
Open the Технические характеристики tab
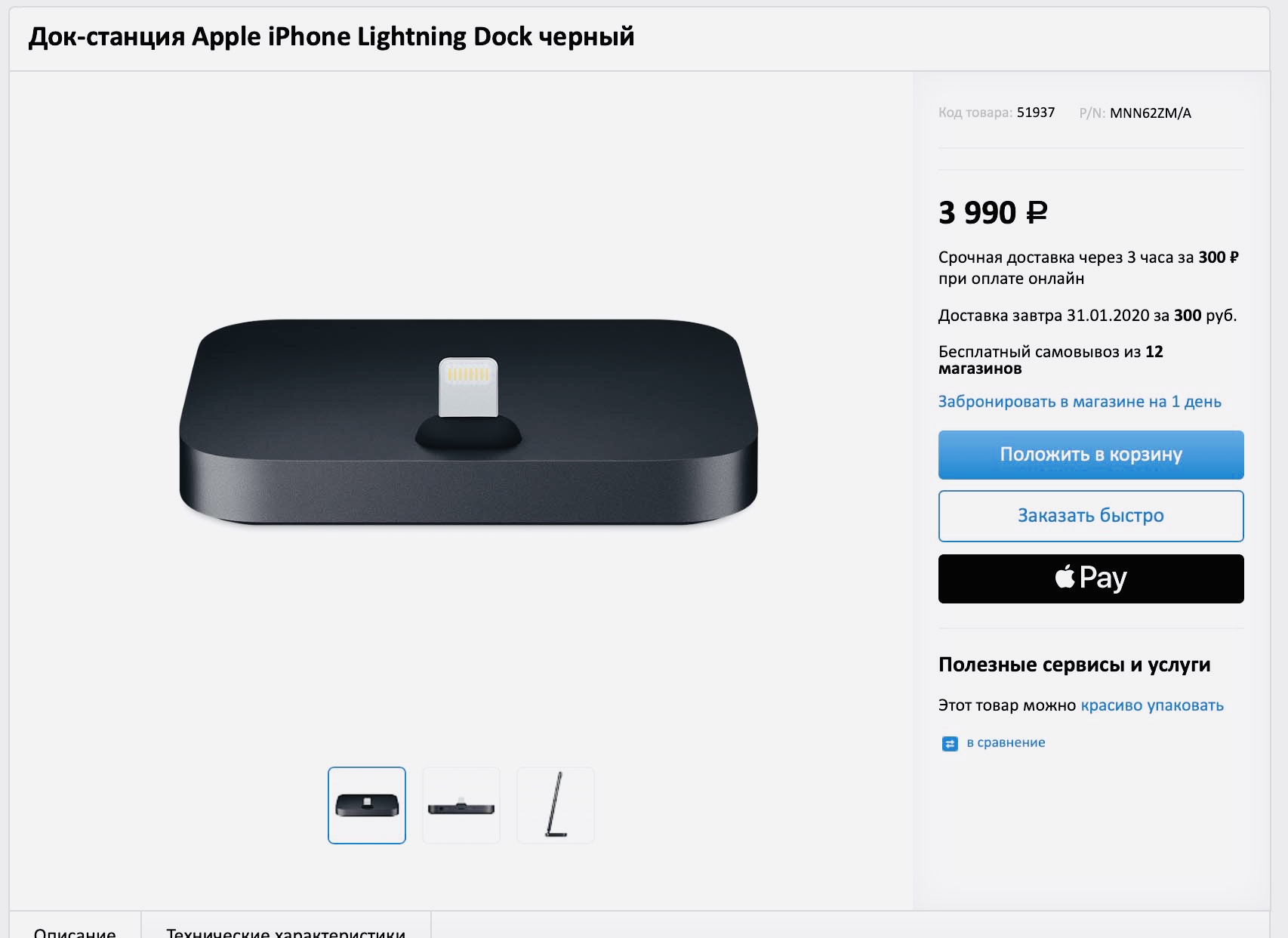285,929
